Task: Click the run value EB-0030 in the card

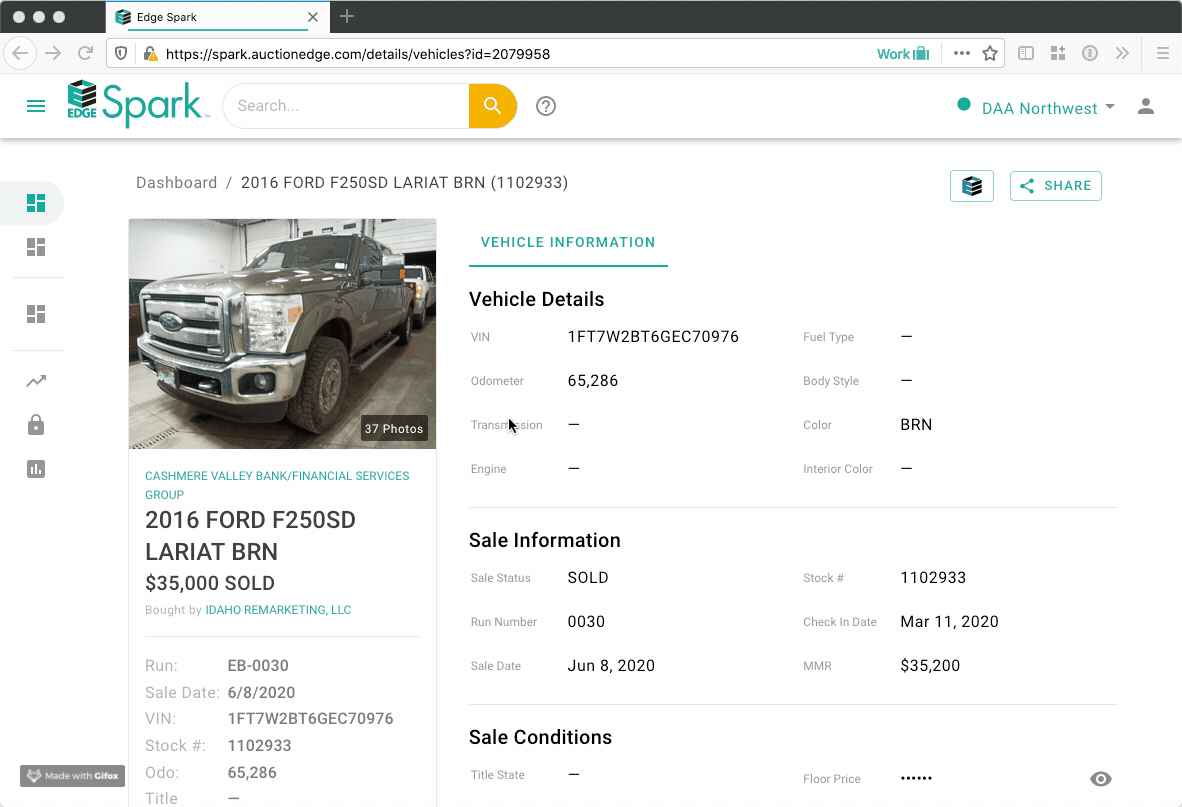Action: (258, 666)
